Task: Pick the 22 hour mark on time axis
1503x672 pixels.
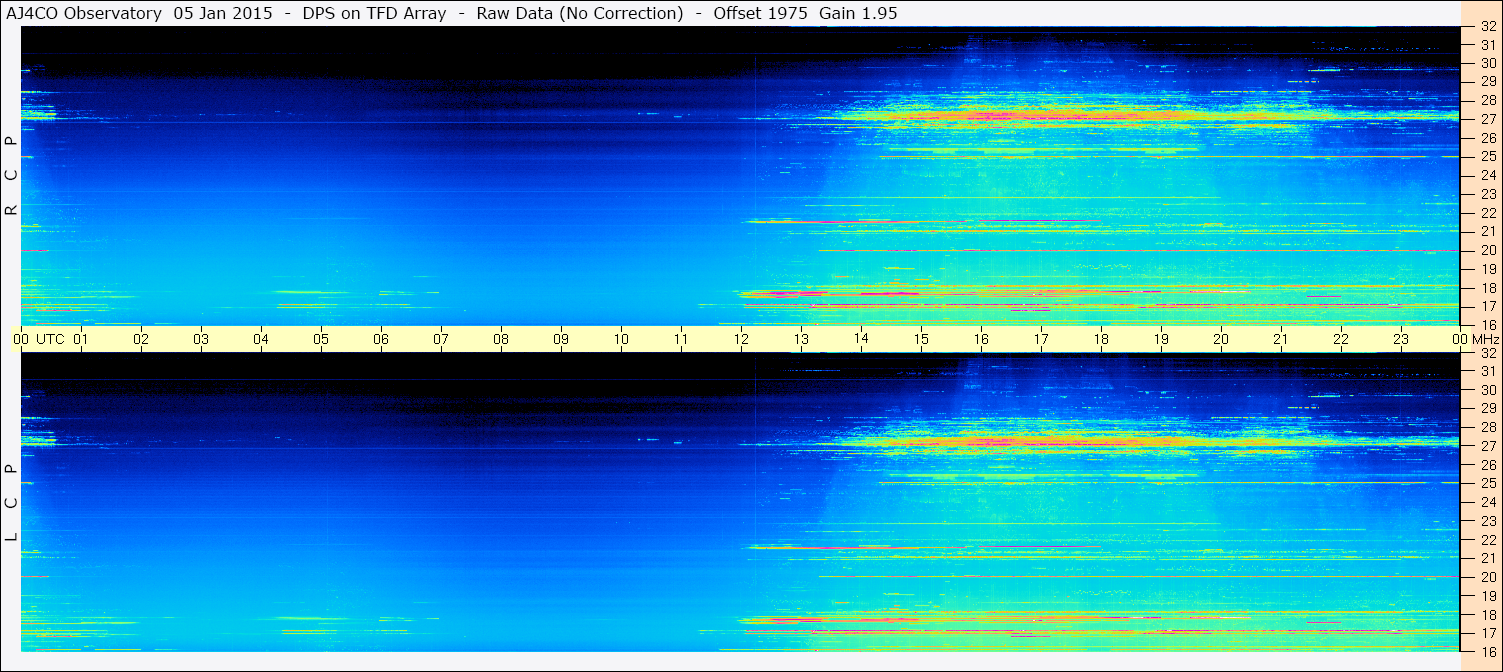Action: click(x=1341, y=339)
